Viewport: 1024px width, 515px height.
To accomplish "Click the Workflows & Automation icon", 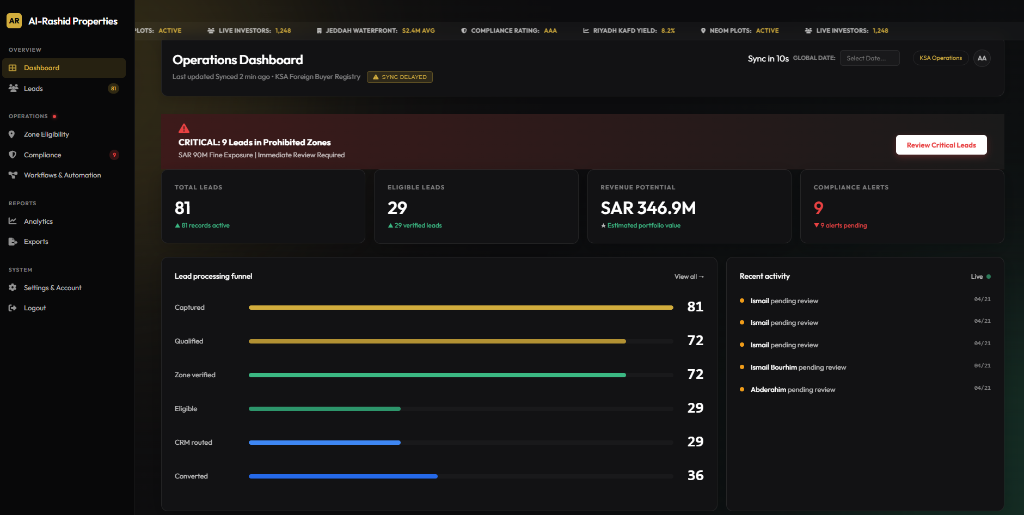I will pos(12,175).
